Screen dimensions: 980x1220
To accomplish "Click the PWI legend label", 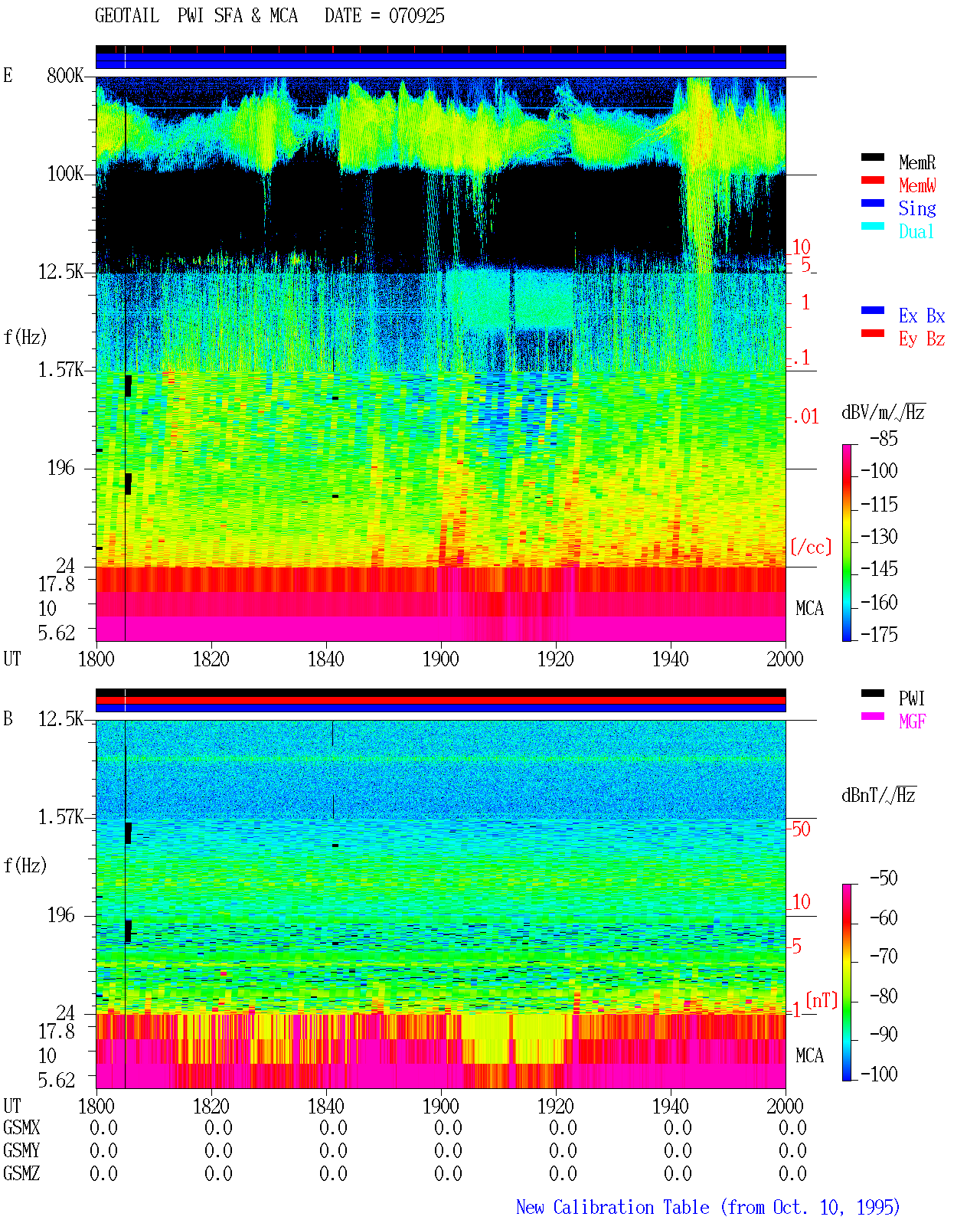I will [912, 698].
